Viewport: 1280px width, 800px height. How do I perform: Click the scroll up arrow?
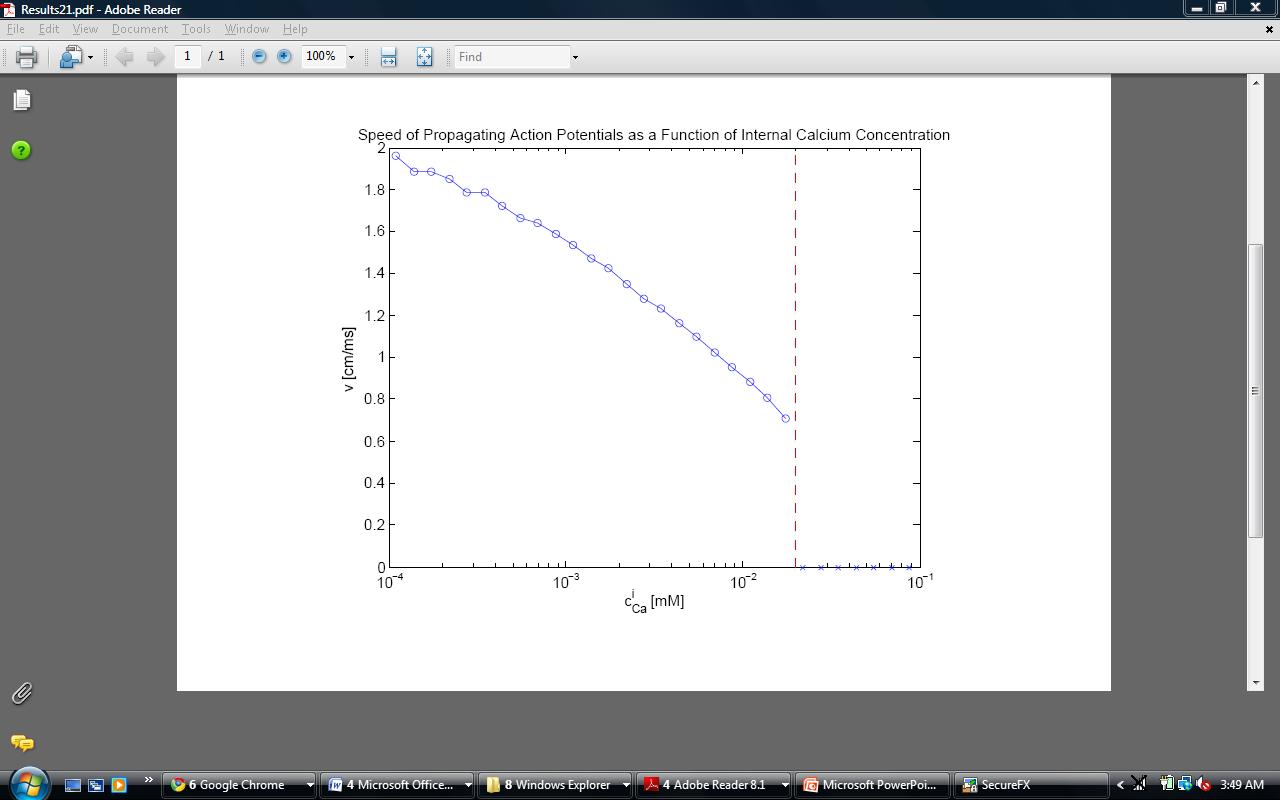click(1255, 82)
